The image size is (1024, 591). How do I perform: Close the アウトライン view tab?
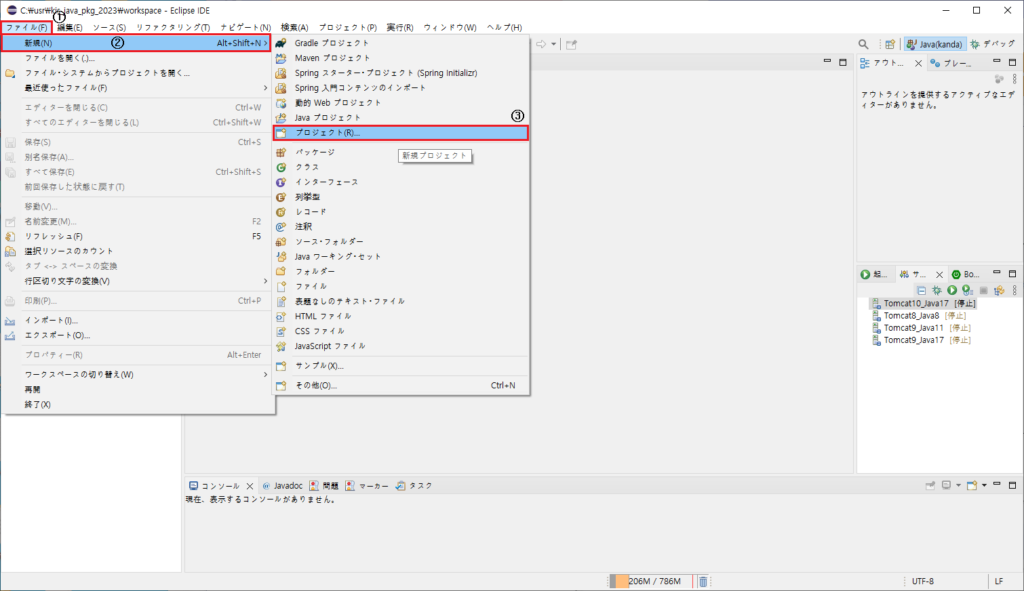(x=918, y=63)
